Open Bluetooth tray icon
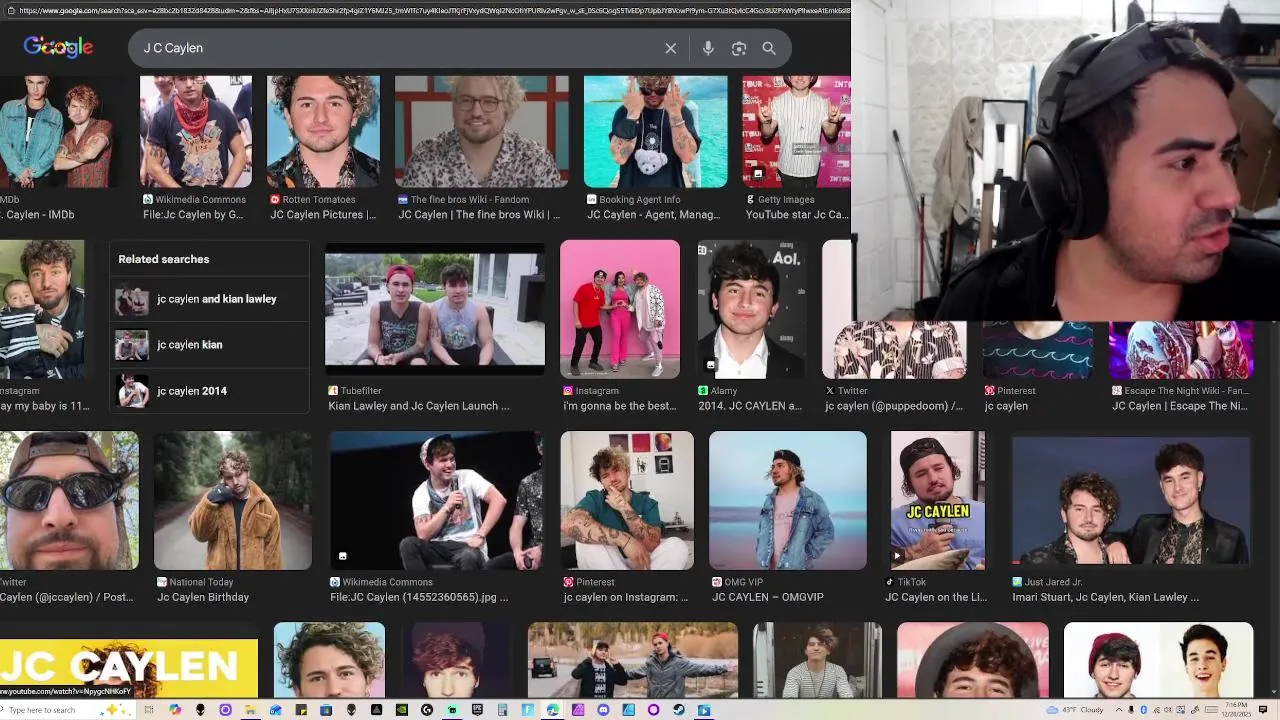 [x=1144, y=710]
